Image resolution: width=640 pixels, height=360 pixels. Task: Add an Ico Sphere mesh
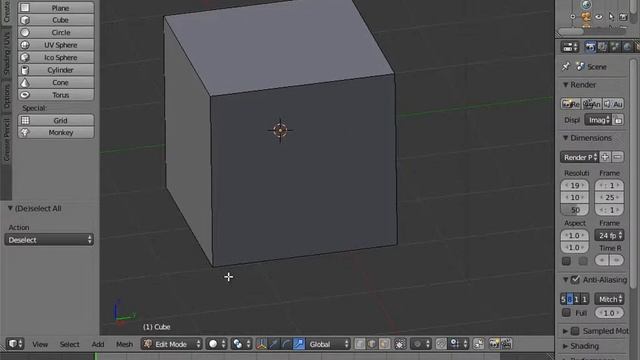click(x=56, y=58)
